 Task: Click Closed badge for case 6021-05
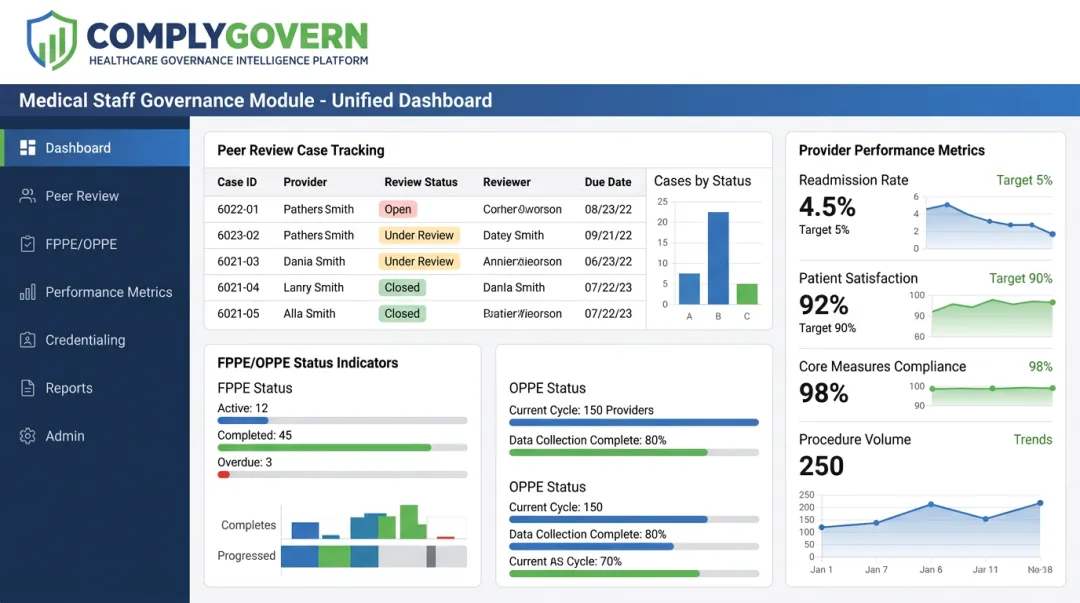tap(402, 314)
